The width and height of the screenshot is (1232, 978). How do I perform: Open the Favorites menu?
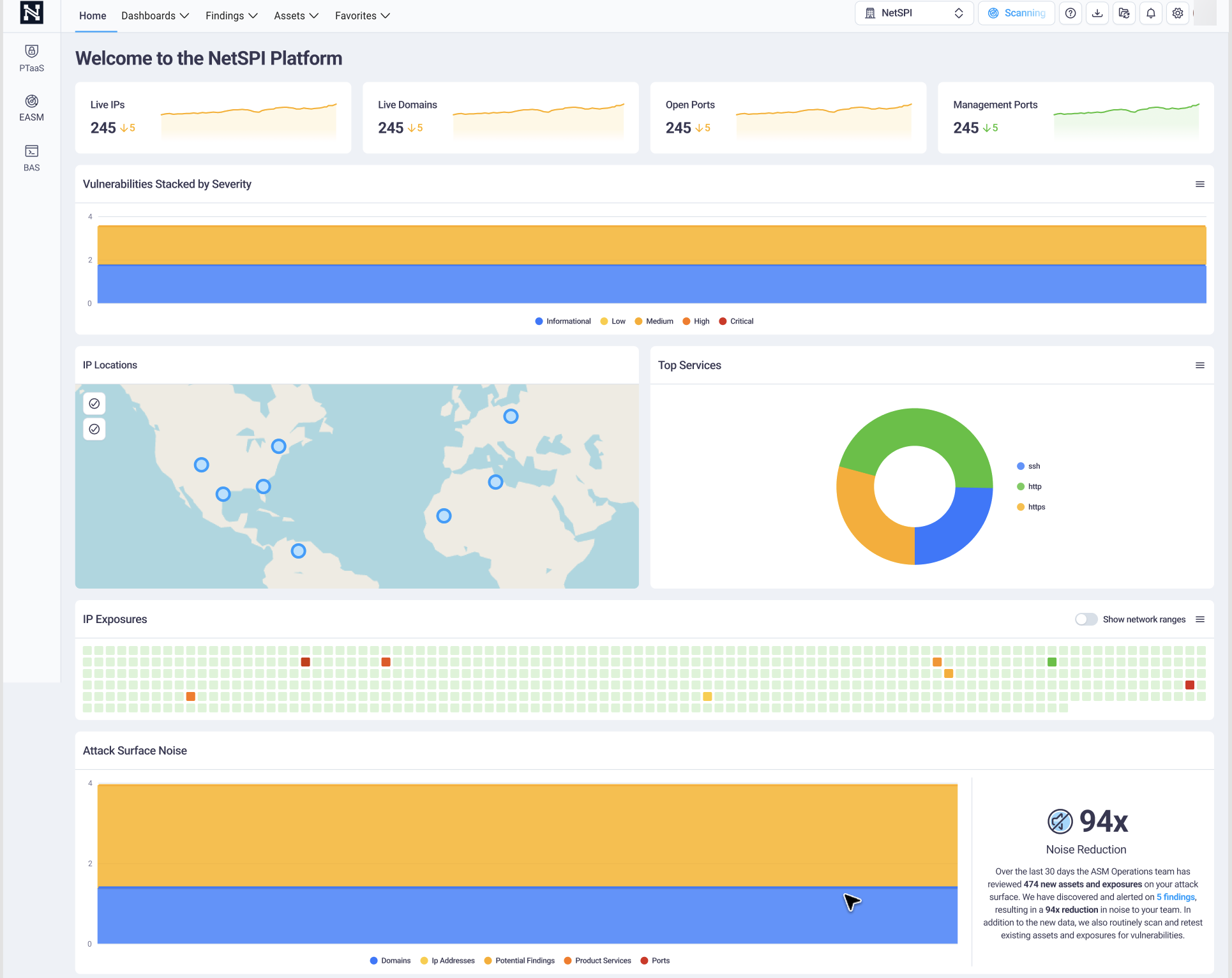point(363,14)
